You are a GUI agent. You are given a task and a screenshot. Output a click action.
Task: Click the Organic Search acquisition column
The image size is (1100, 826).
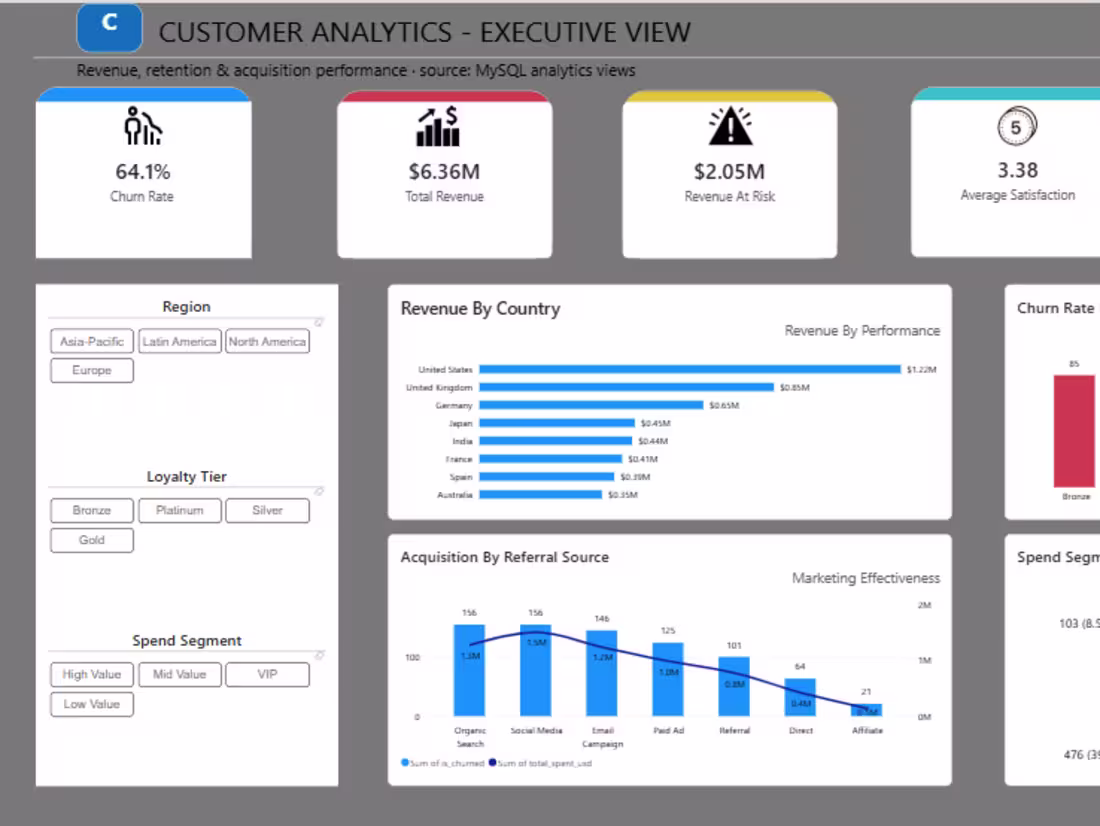click(469, 670)
